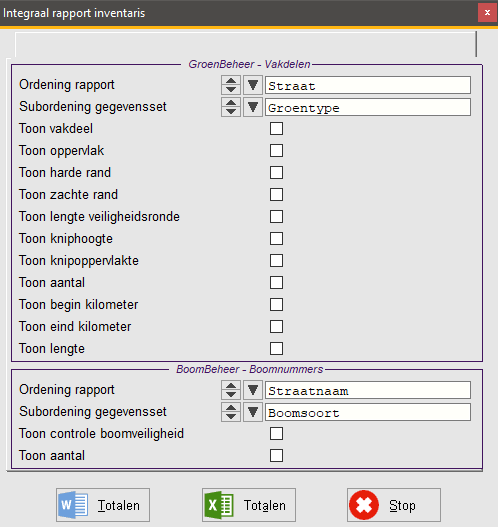This screenshot has height=527, width=498.
Task: Tick the Toon begin kilometer checkbox
Action: click(276, 305)
